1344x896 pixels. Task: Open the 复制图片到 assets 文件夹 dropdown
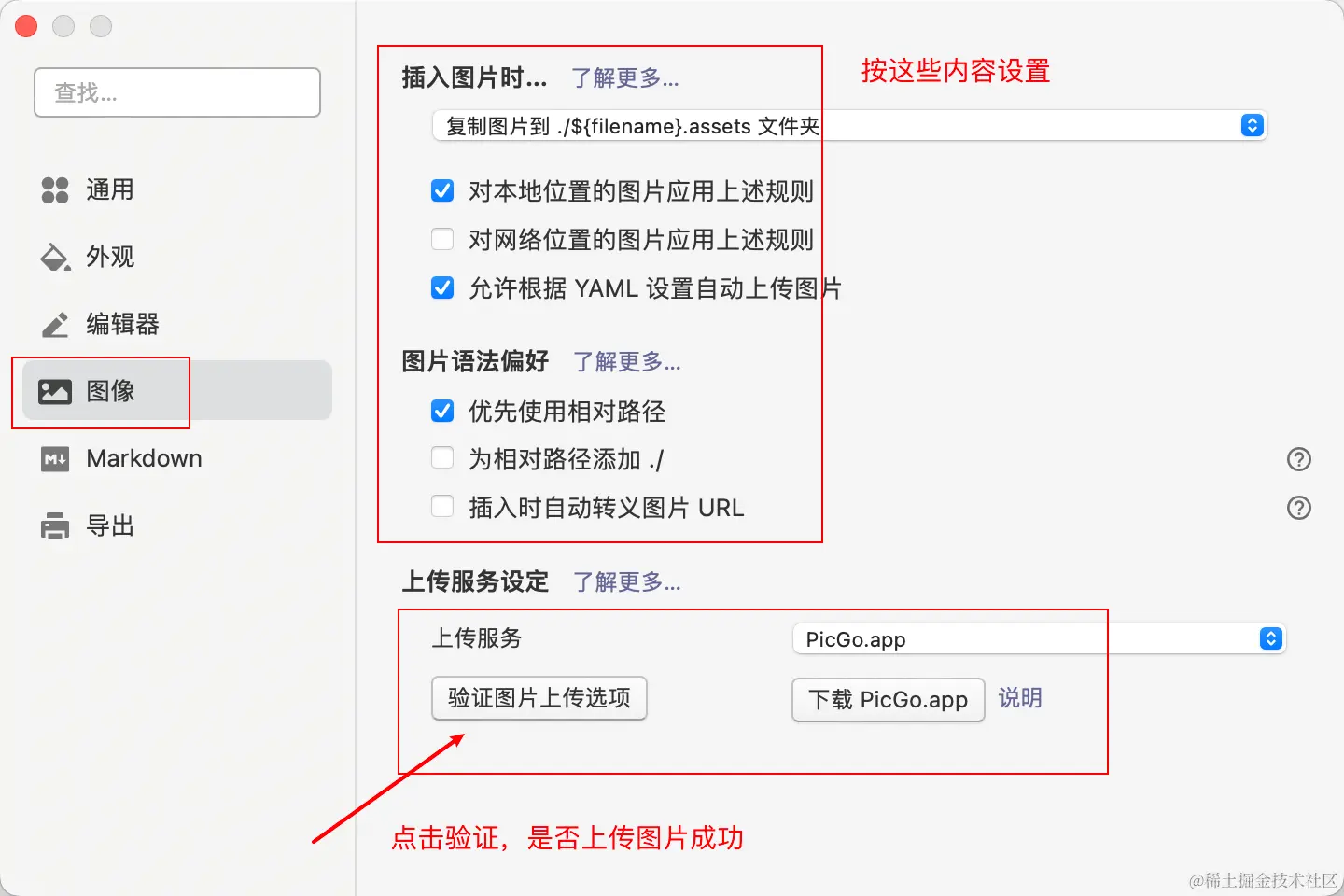(849, 125)
